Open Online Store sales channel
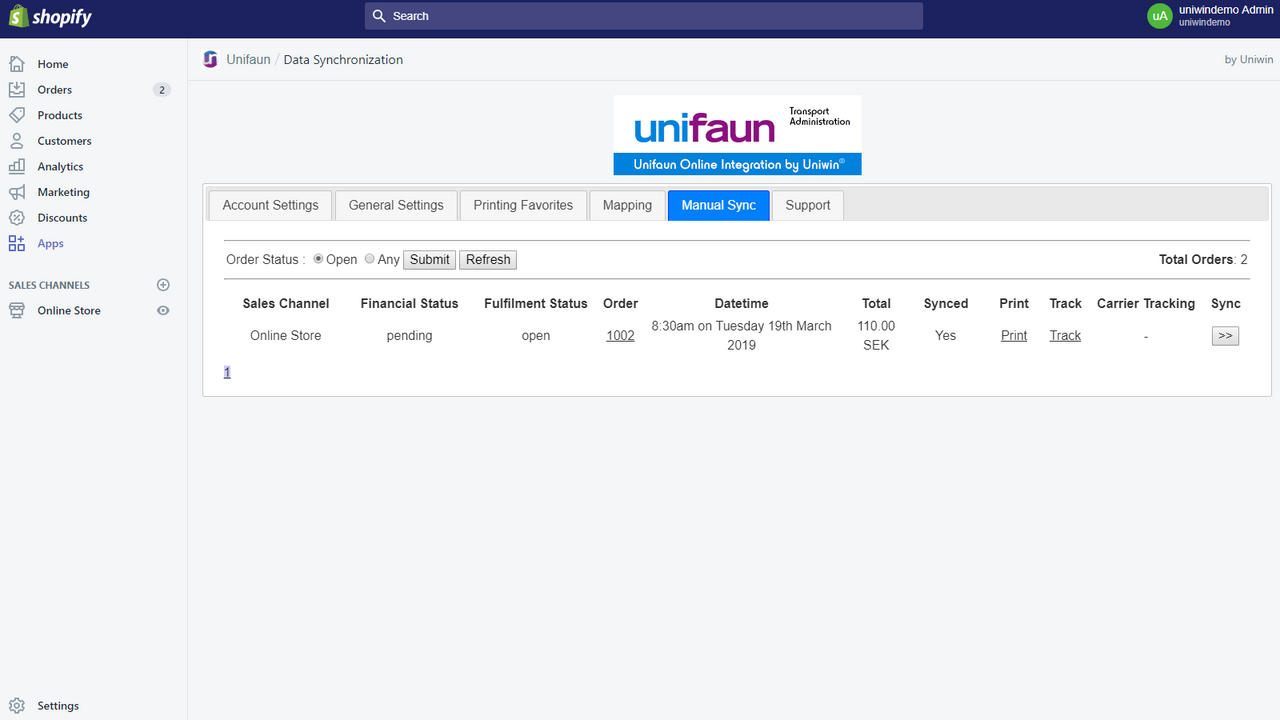The width and height of the screenshot is (1280, 720). click(x=69, y=310)
